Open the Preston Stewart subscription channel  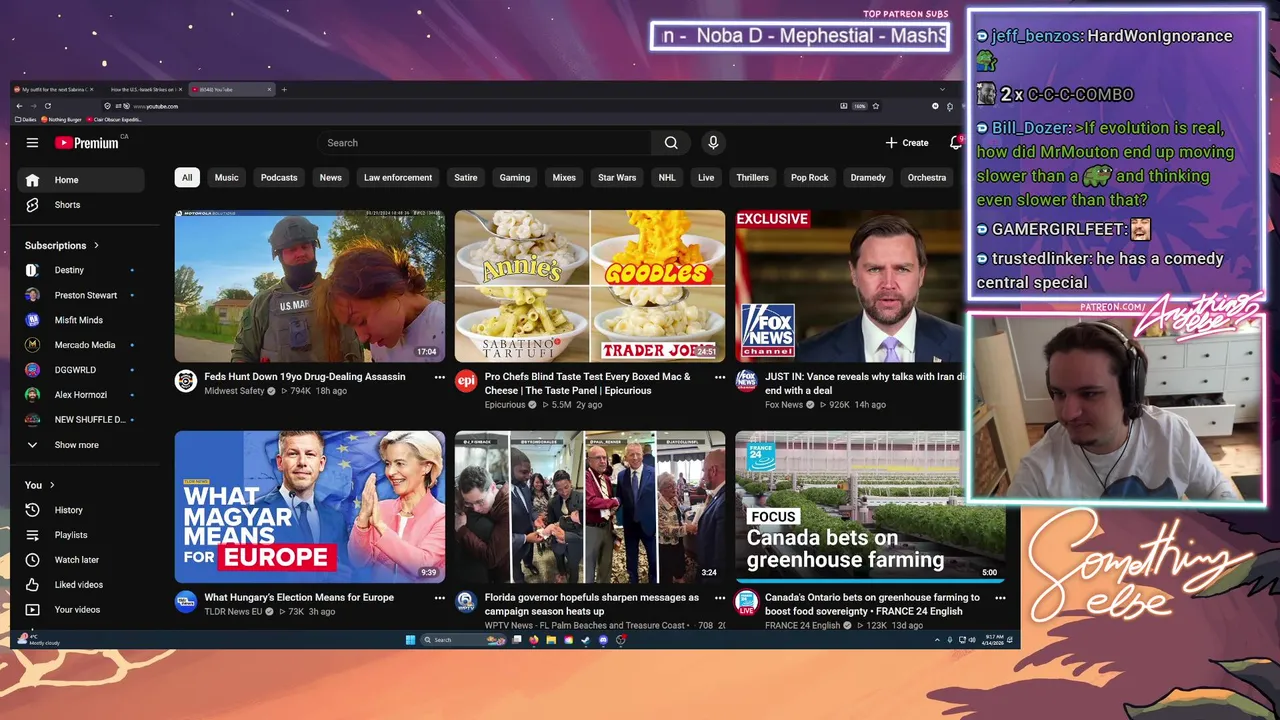[81, 295]
